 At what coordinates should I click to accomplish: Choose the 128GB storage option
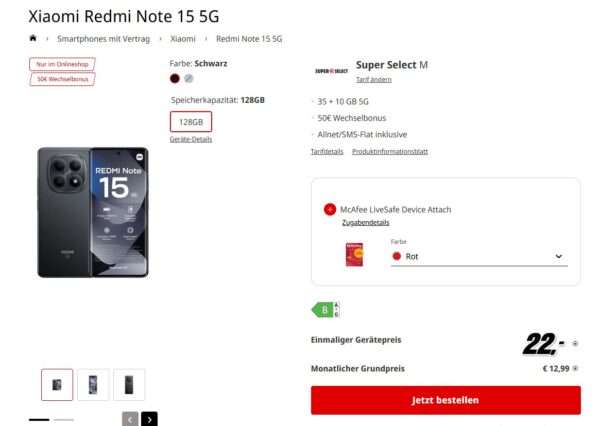190,122
